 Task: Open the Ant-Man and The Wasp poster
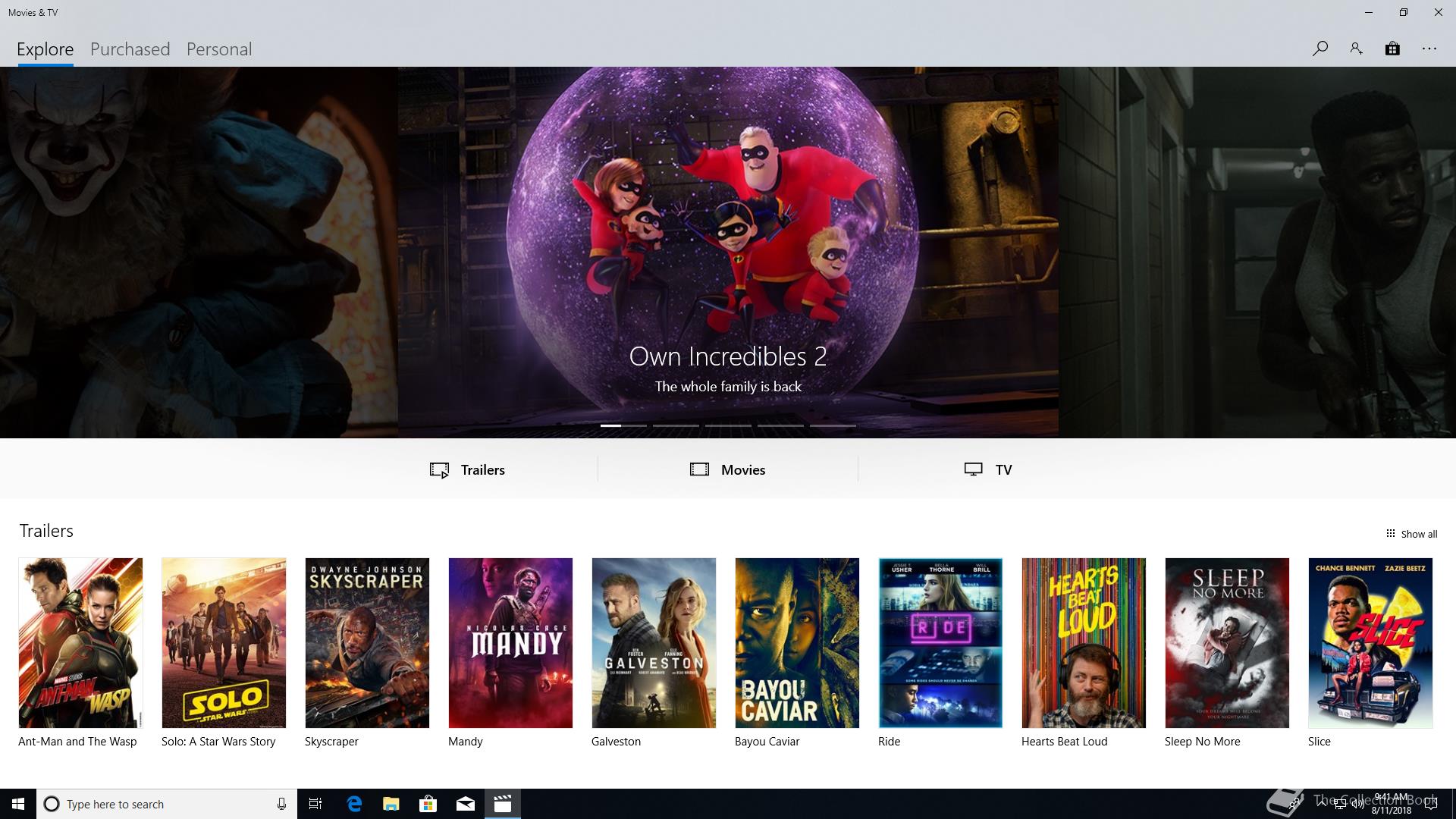pos(80,643)
